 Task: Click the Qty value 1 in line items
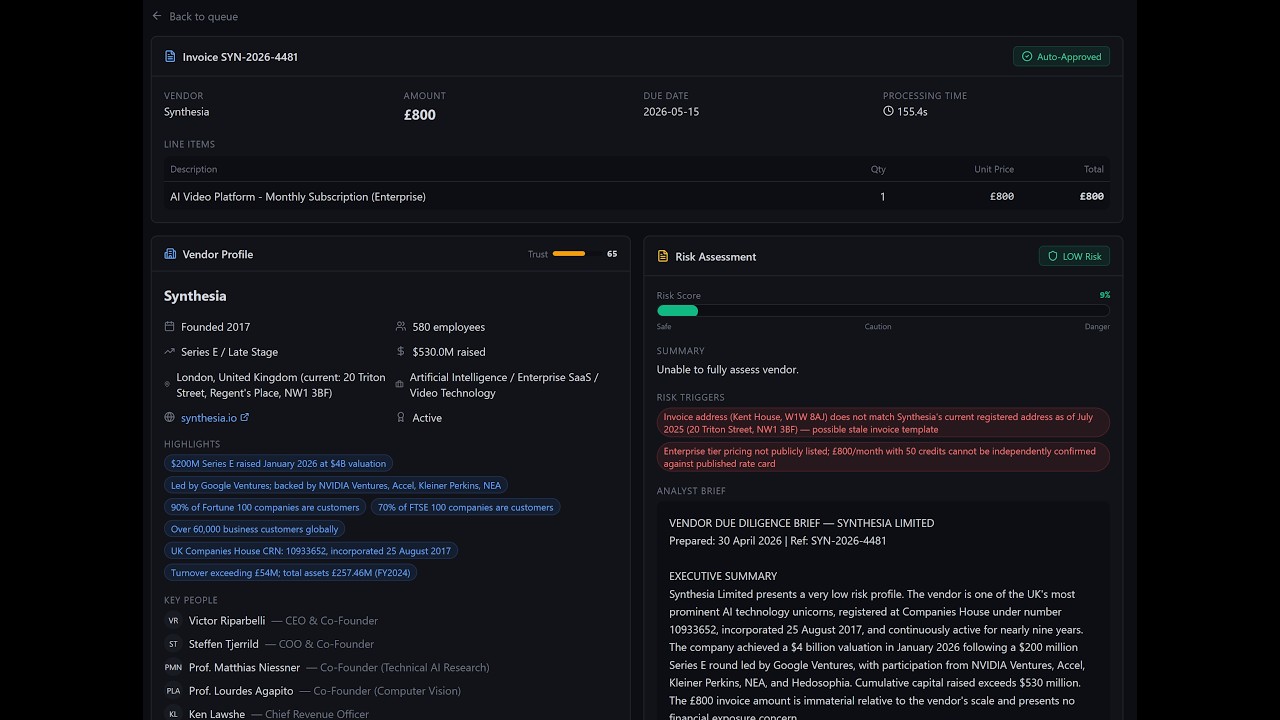tap(882, 197)
